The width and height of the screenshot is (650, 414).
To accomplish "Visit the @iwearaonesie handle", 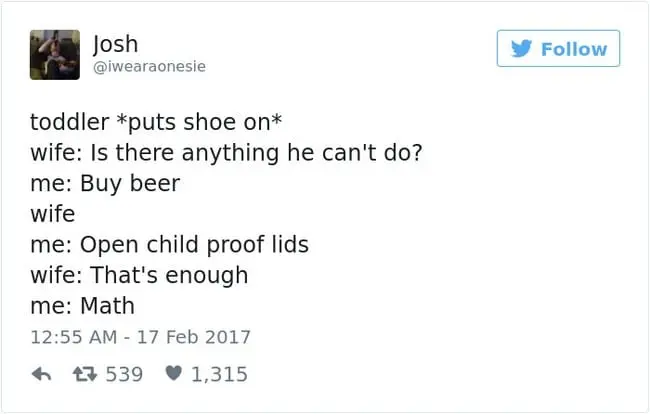I will click(148, 66).
